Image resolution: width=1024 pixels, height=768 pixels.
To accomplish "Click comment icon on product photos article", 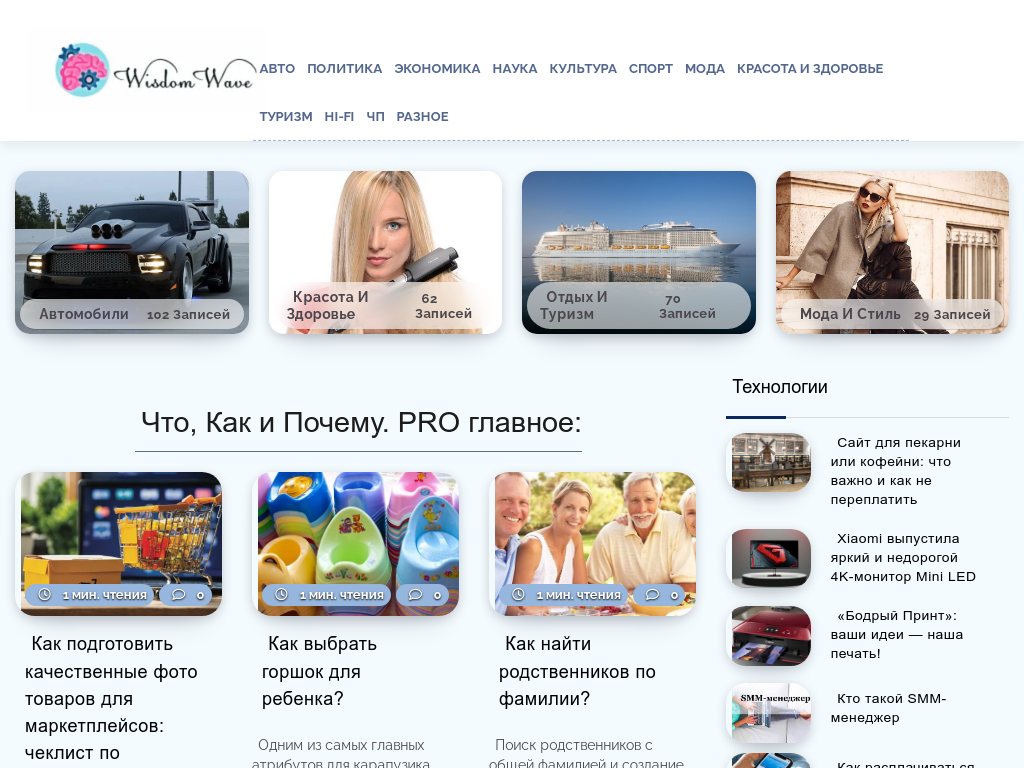I will [x=178, y=594].
